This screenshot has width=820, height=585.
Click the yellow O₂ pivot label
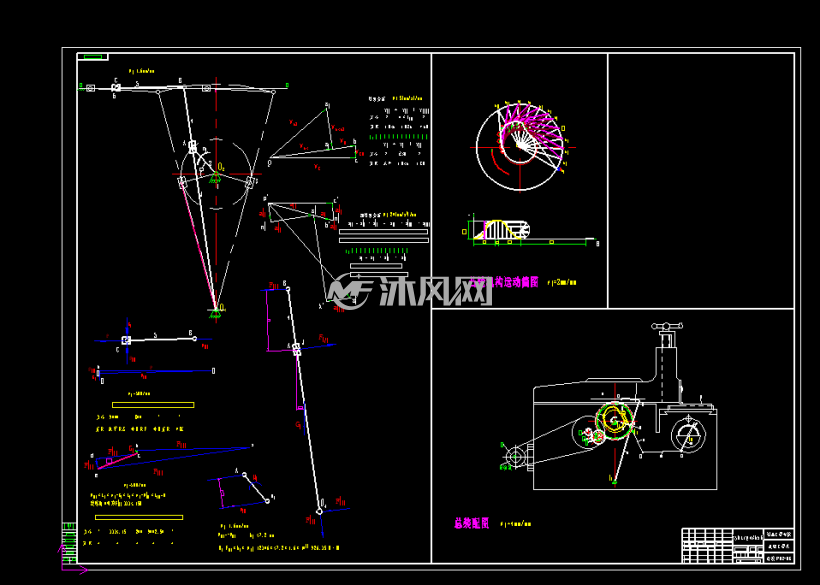coord(221,167)
